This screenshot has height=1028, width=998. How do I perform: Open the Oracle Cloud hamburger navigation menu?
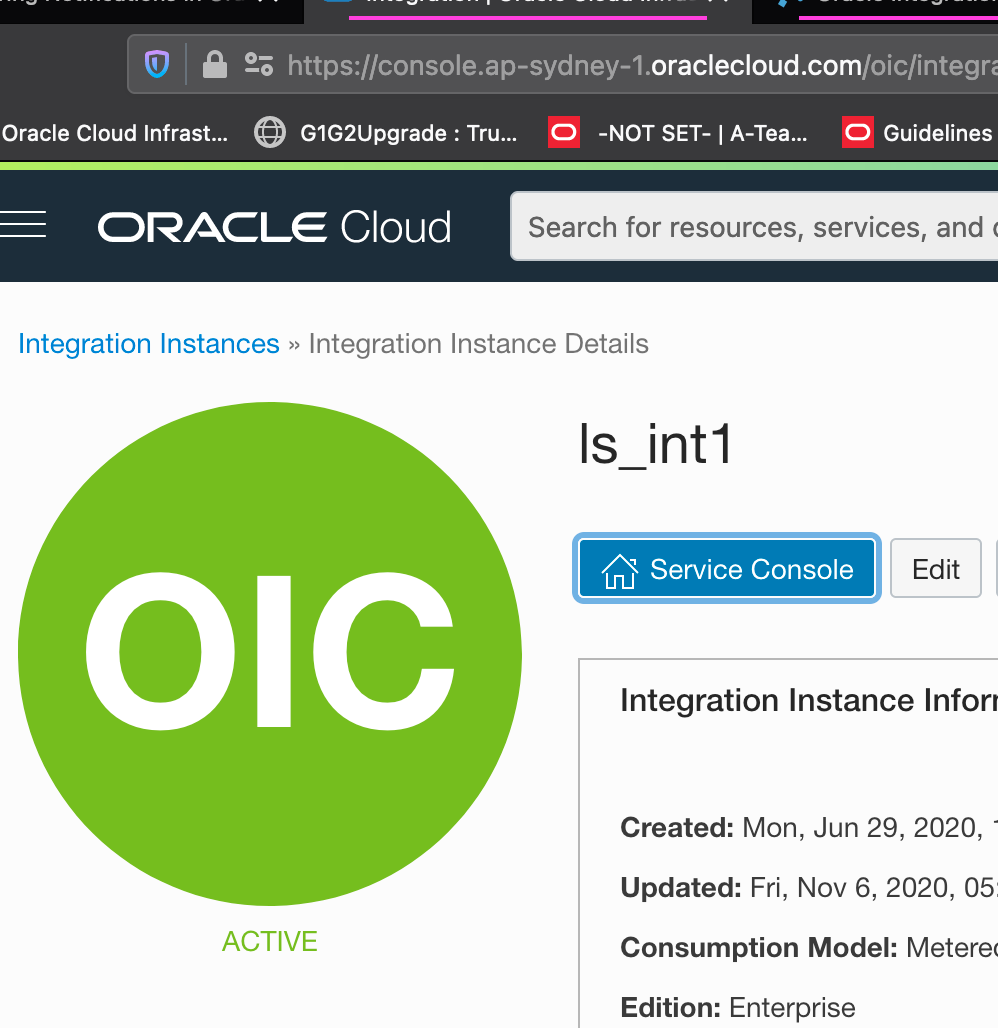(23, 224)
